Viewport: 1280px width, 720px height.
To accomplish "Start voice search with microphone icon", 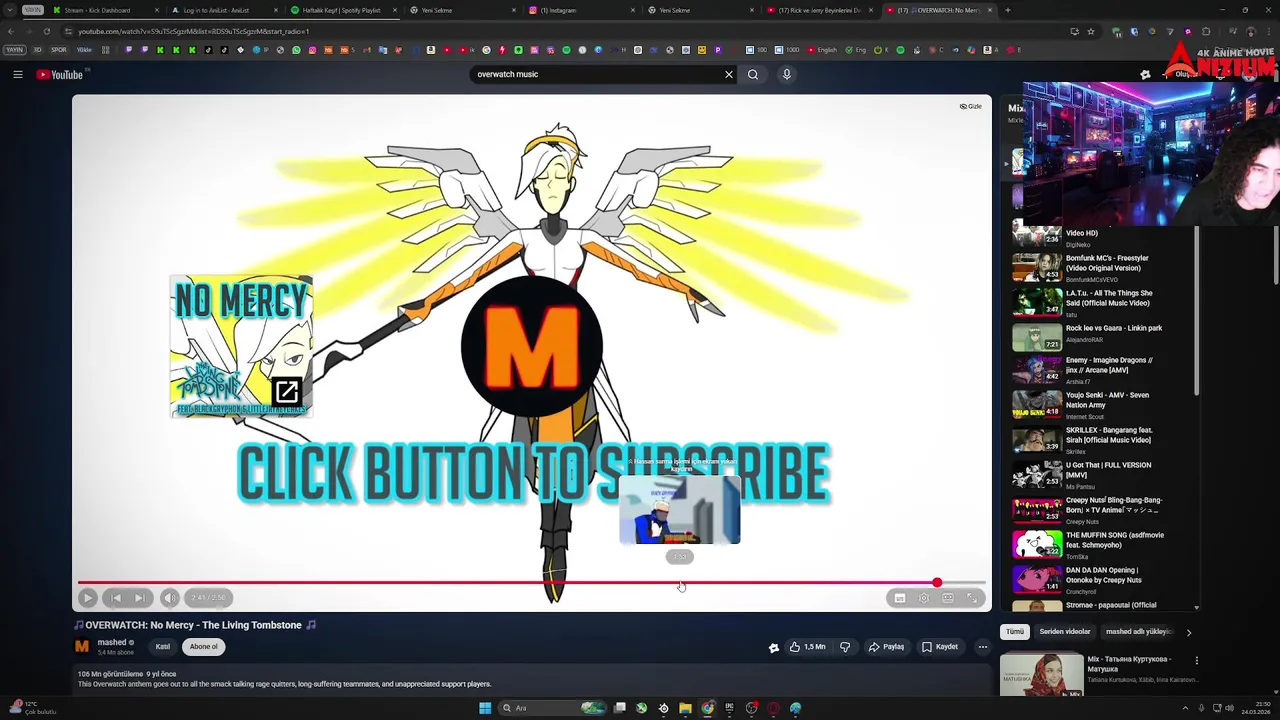I will click(787, 74).
